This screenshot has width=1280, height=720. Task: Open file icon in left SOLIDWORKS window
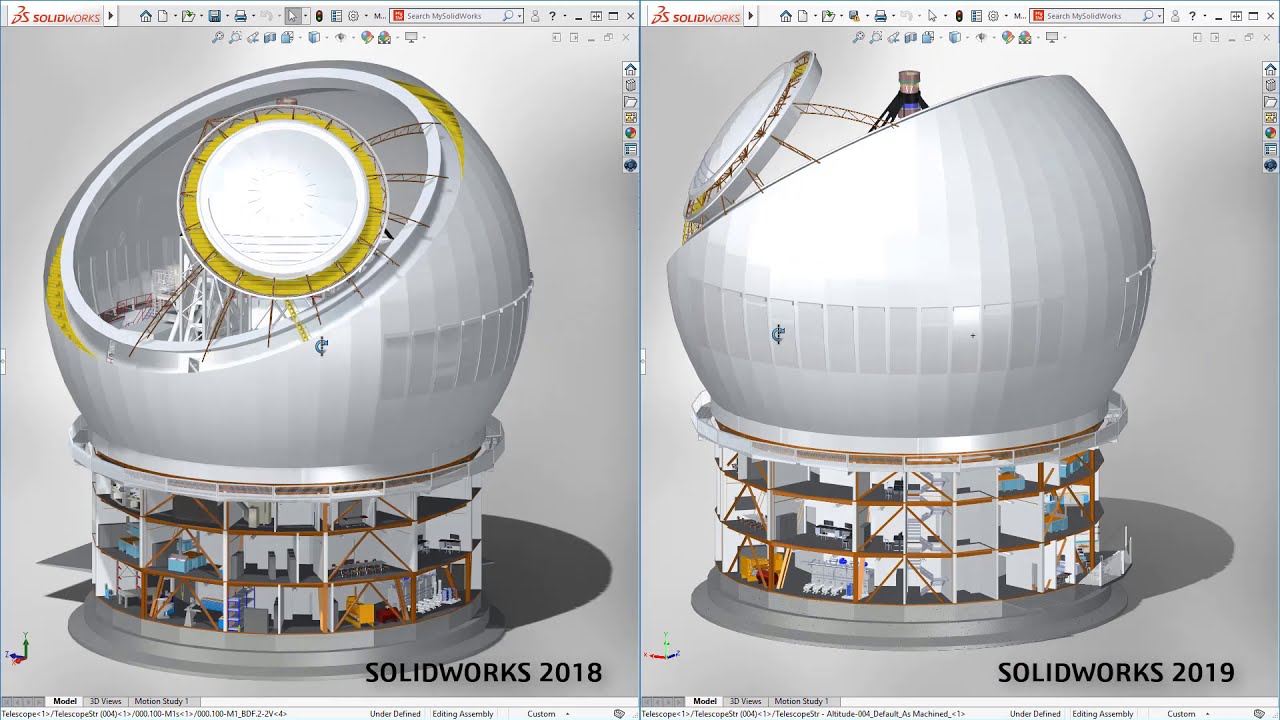tap(188, 16)
